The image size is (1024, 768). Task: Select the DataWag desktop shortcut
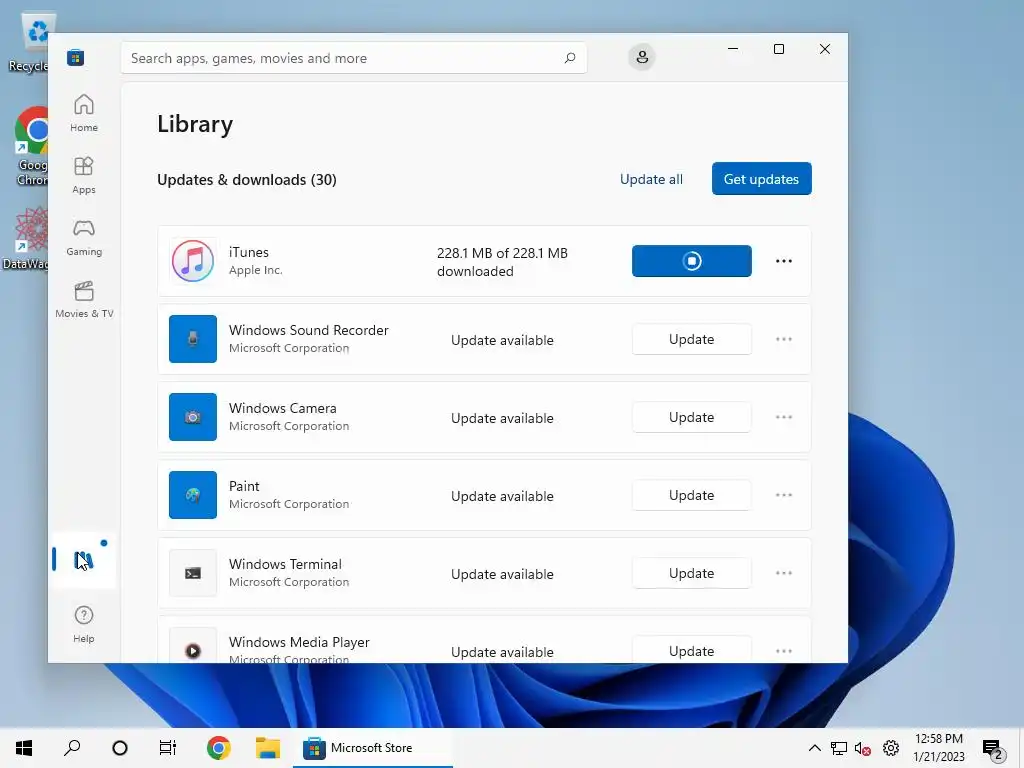tap(25, 238)
